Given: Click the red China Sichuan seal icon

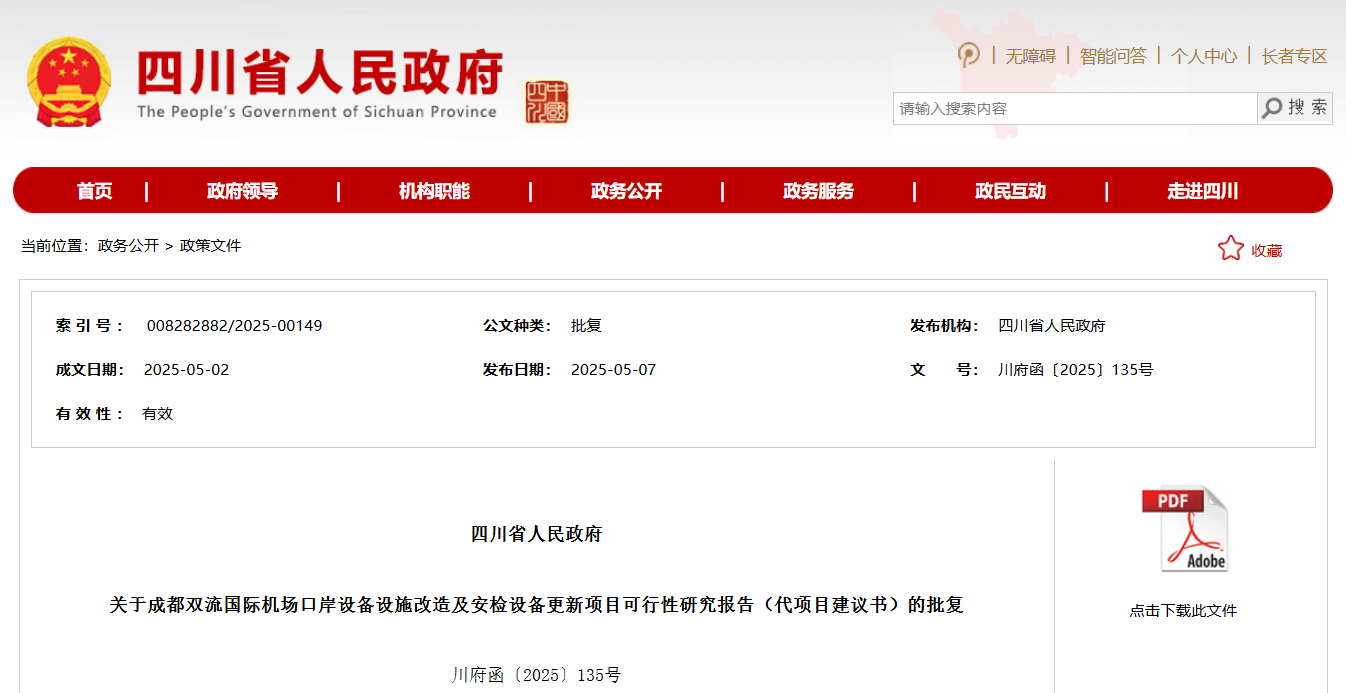Looking at the screenshot, I should pos(547,102).
